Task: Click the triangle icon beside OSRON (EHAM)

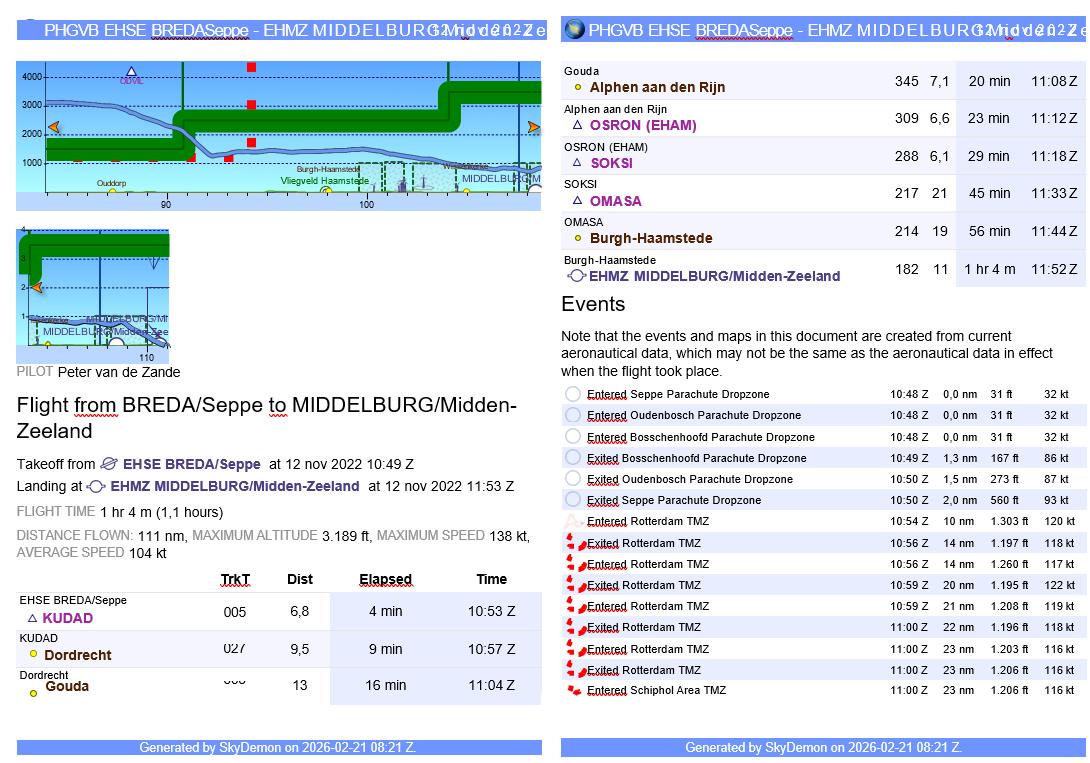Action: click(577, 125)
